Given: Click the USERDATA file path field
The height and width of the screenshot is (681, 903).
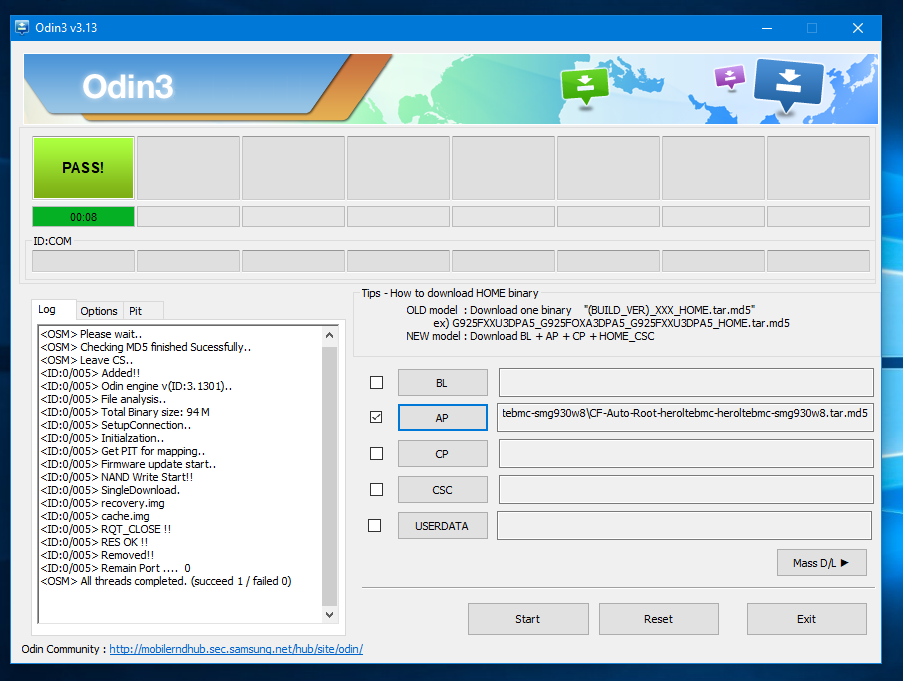Looking at the screenshot, I should coord(684,526).
